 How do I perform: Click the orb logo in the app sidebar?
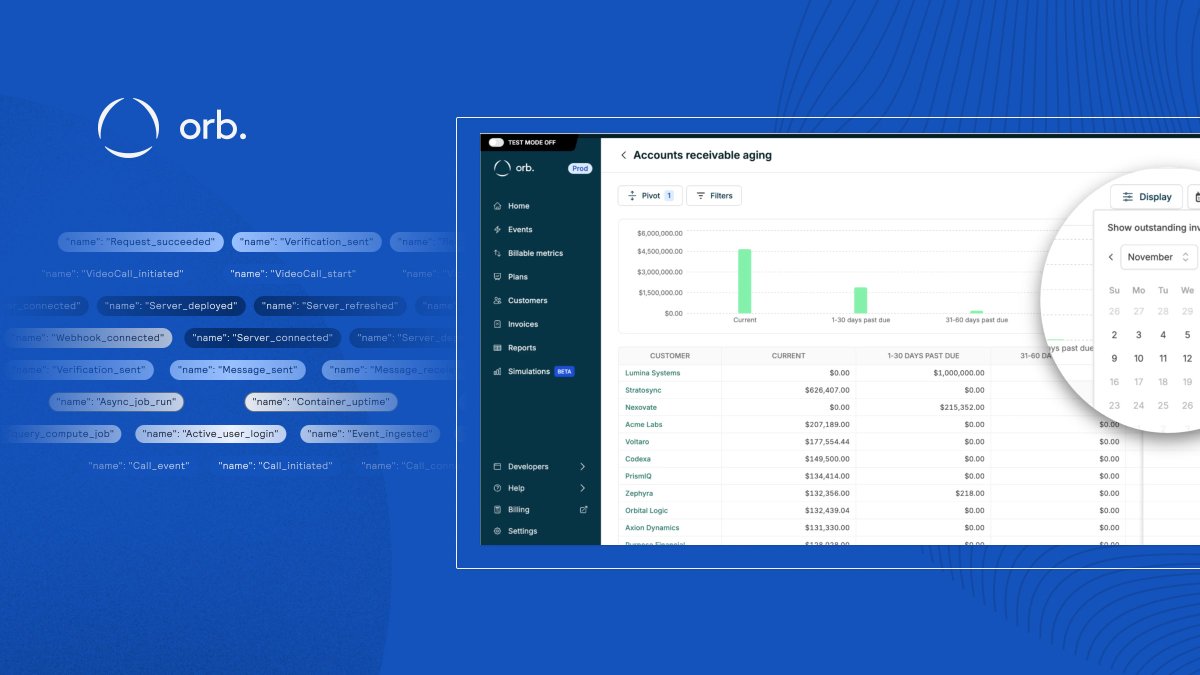click(x=514, y=168)
